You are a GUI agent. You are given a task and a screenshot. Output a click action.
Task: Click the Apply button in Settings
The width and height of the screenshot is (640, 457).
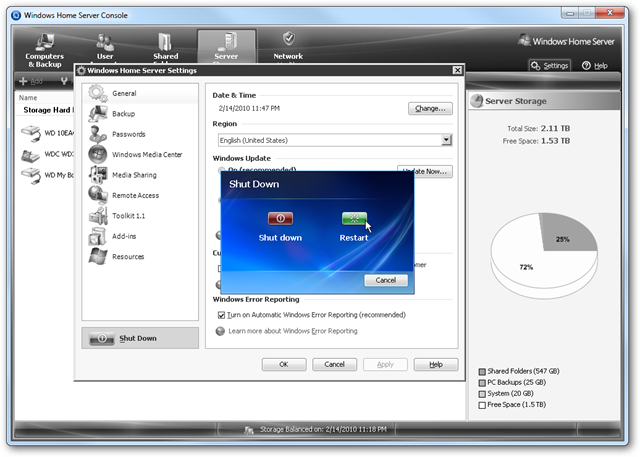(x=385, y=364)
